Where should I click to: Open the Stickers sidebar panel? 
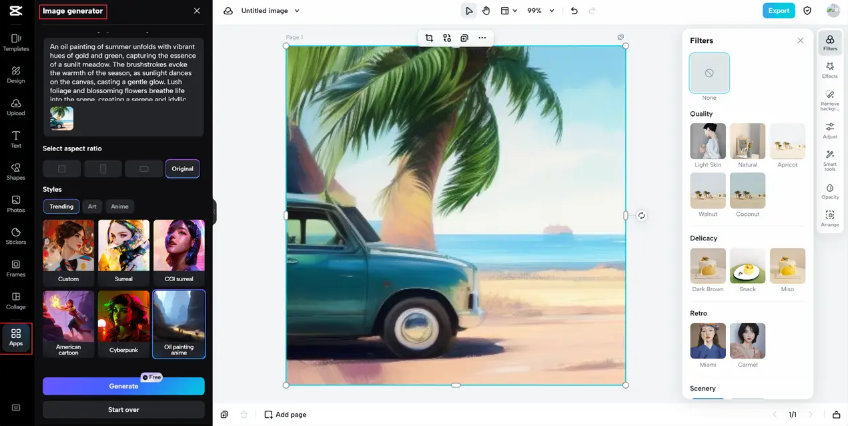[x=16, y=236]
